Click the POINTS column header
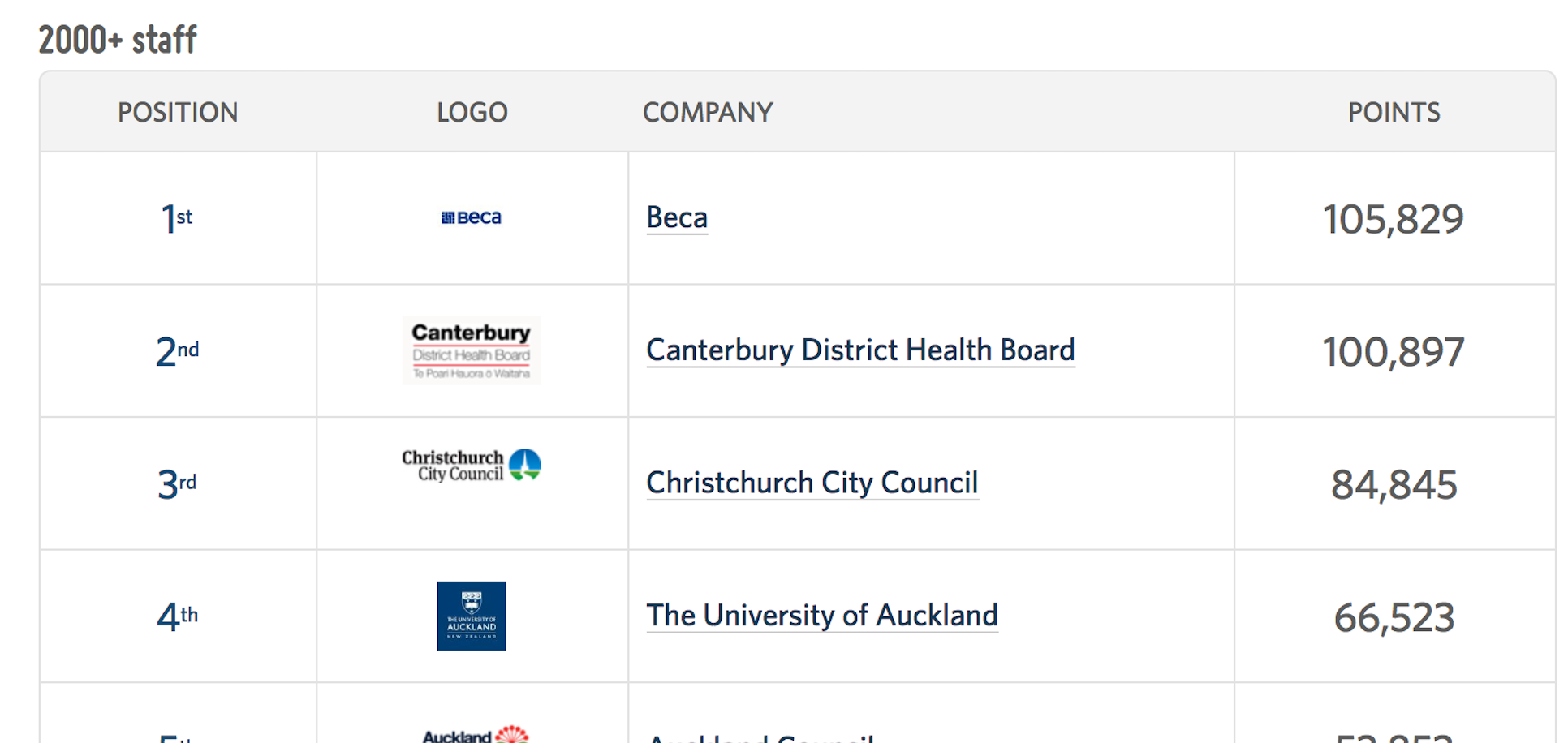 pos(1394,112)
